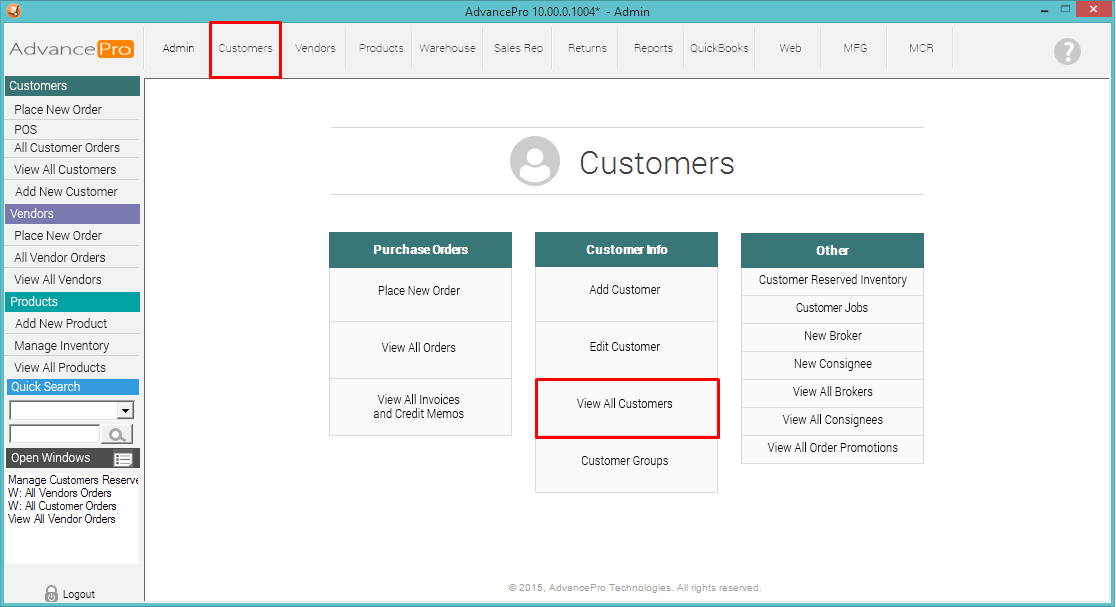
Task: Switch to W: All Customer Orders window
Action: (62, 506)
